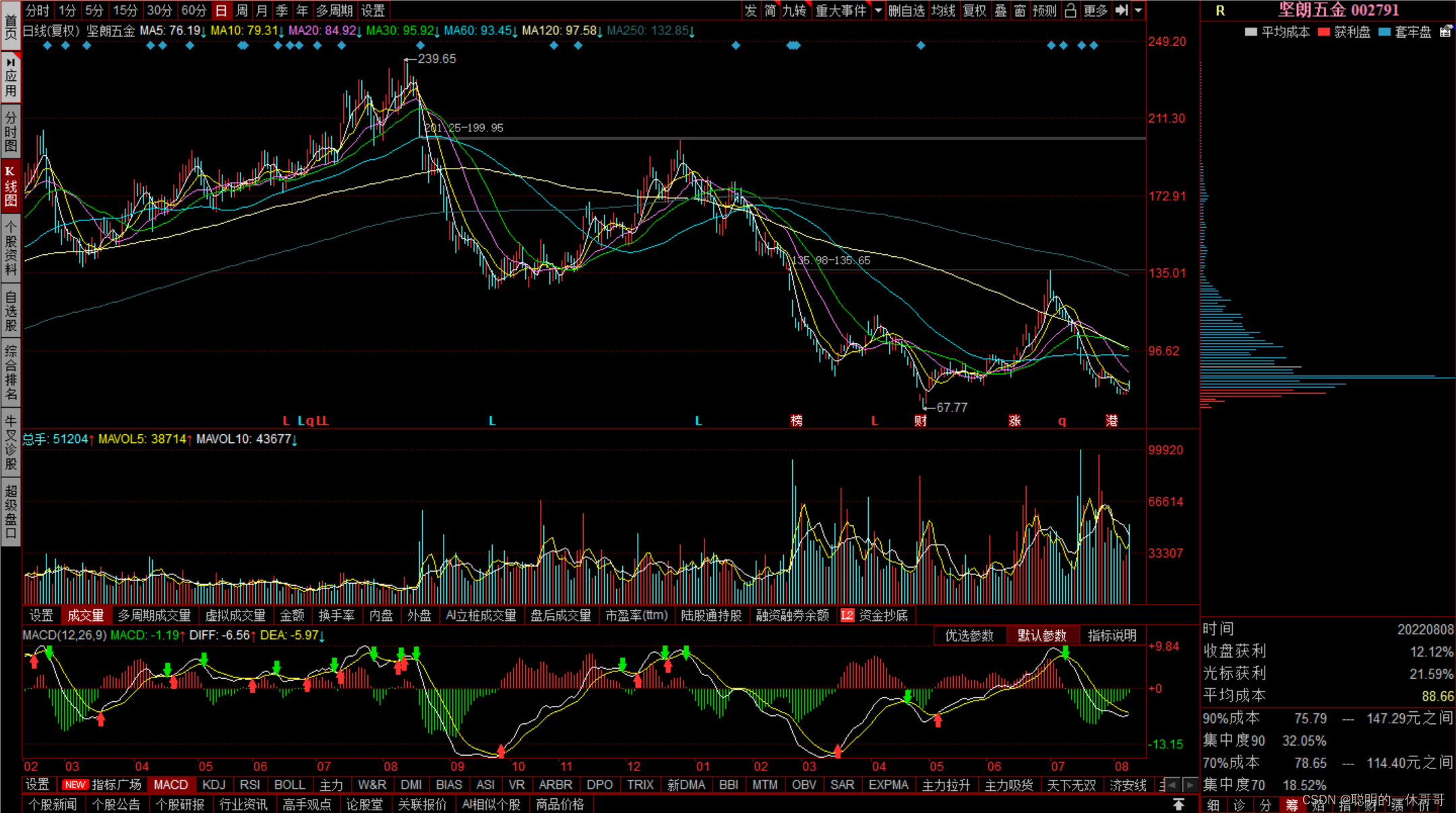Click the 财 event marker on the K-line chart

pyautogui.click(x=921, y=421)
